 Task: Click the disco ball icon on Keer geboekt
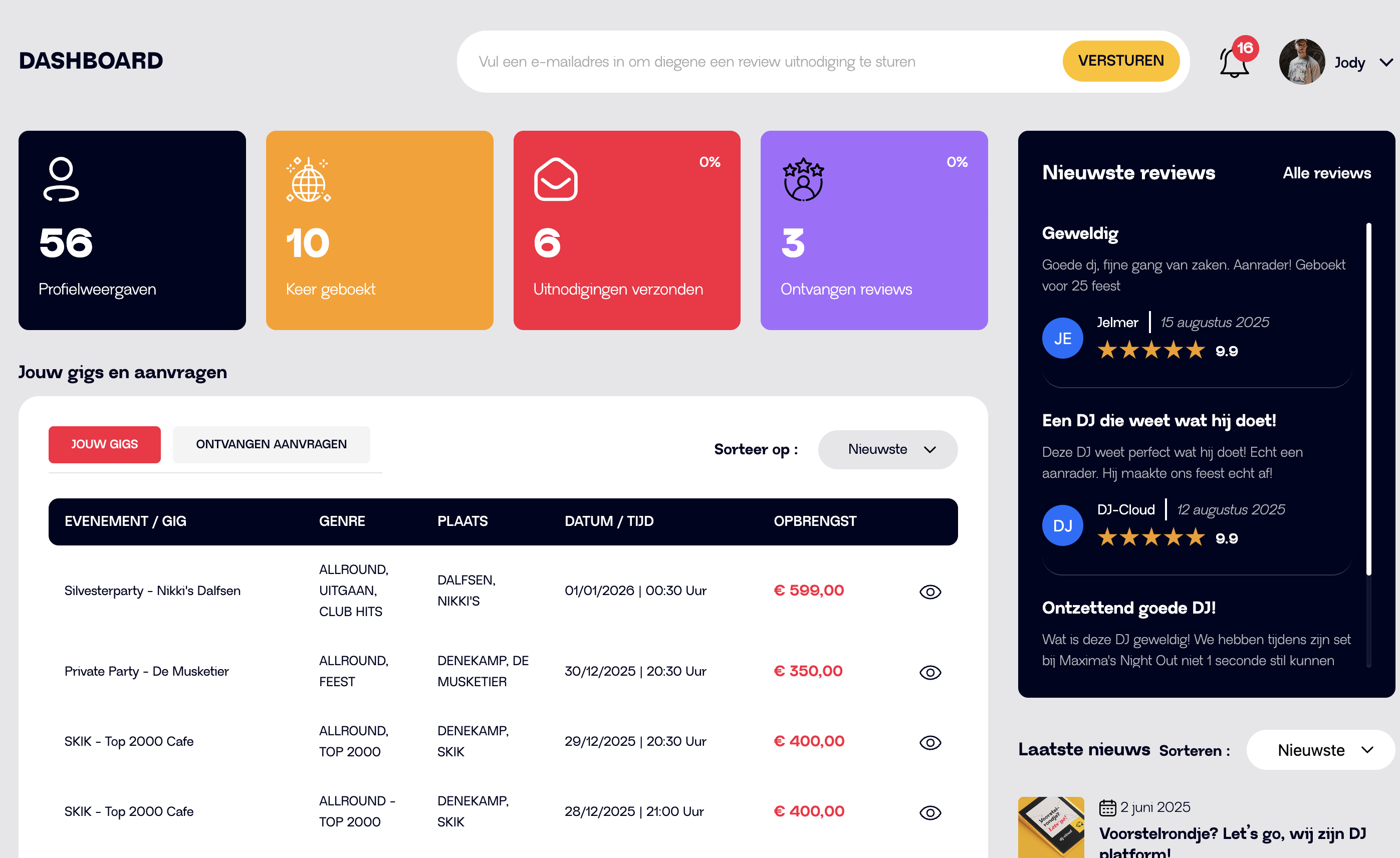(x=309, y=180)
